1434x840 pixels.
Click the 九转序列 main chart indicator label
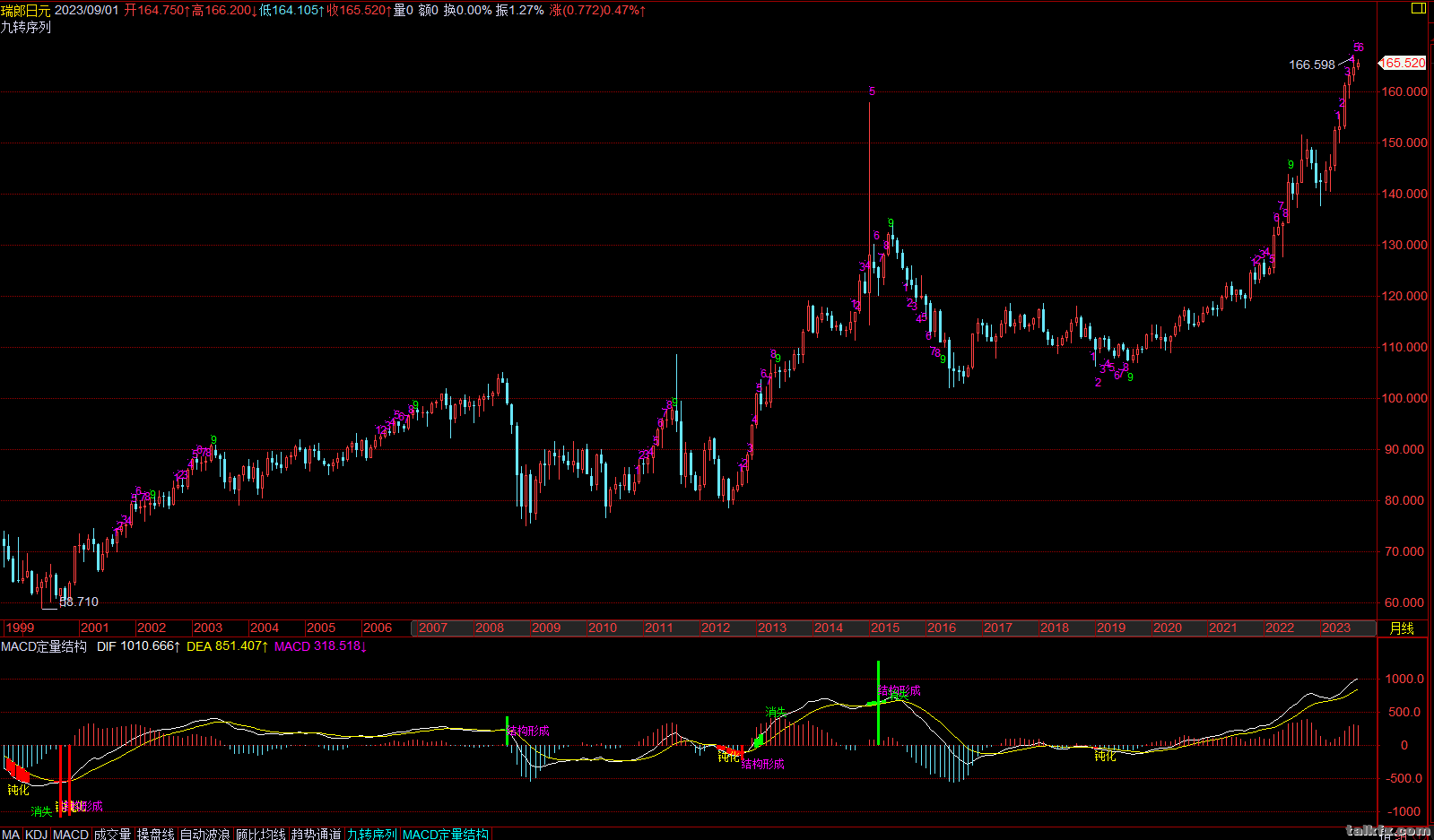coord(26,27)
